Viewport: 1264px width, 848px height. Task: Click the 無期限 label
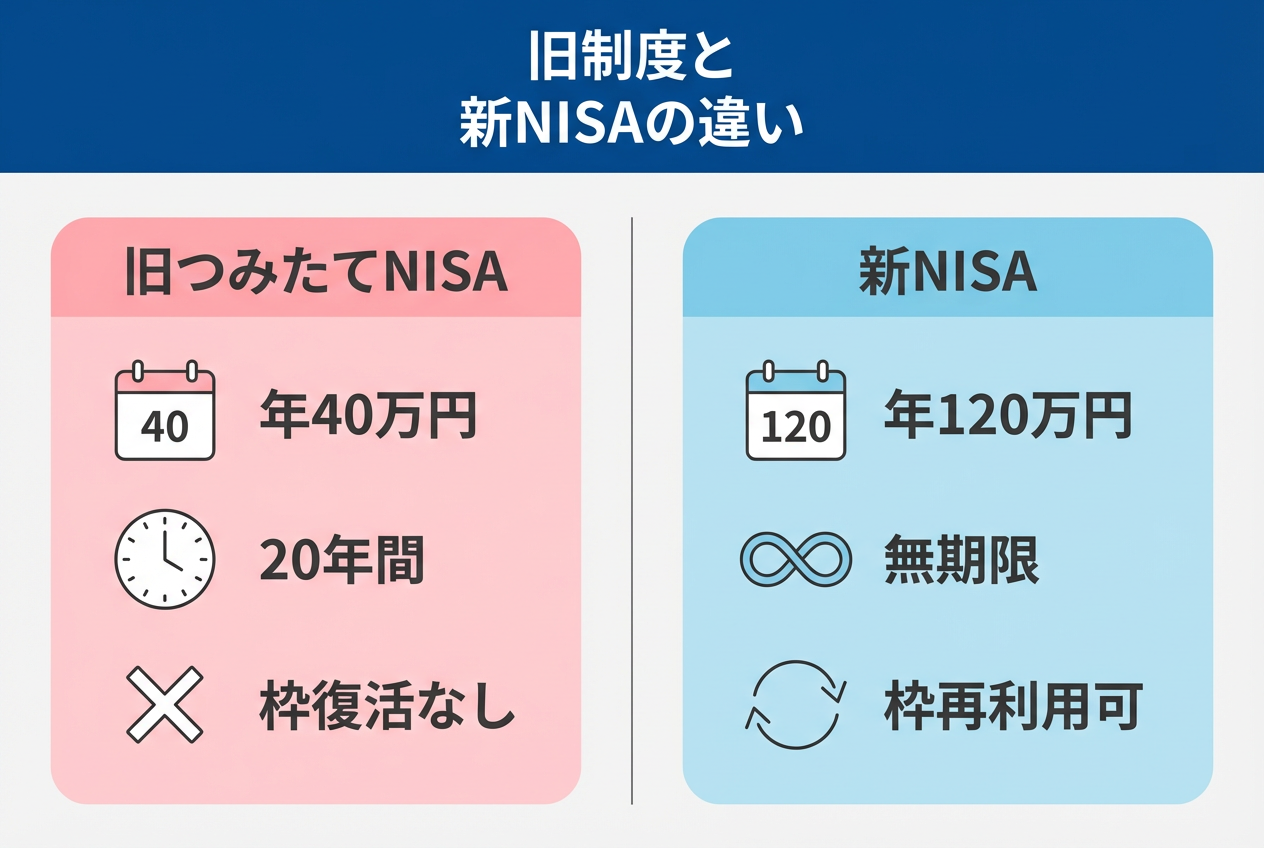pyautogui.click(x=962, y=563)
